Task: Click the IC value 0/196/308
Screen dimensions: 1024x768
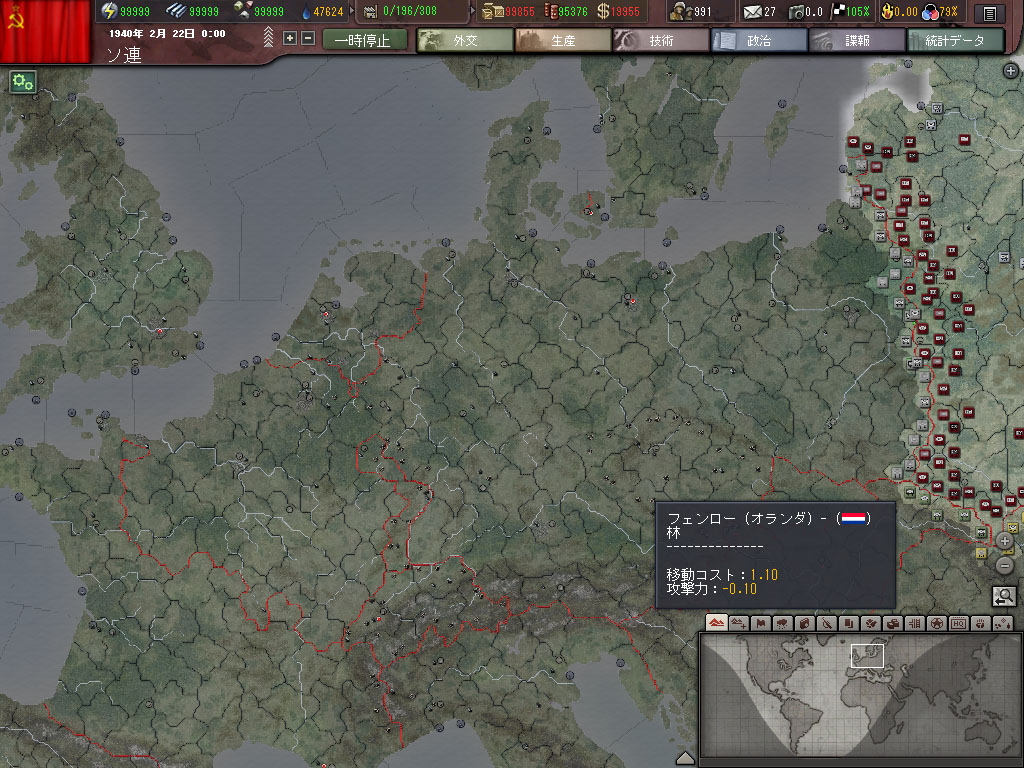Action: click(409, 11)
